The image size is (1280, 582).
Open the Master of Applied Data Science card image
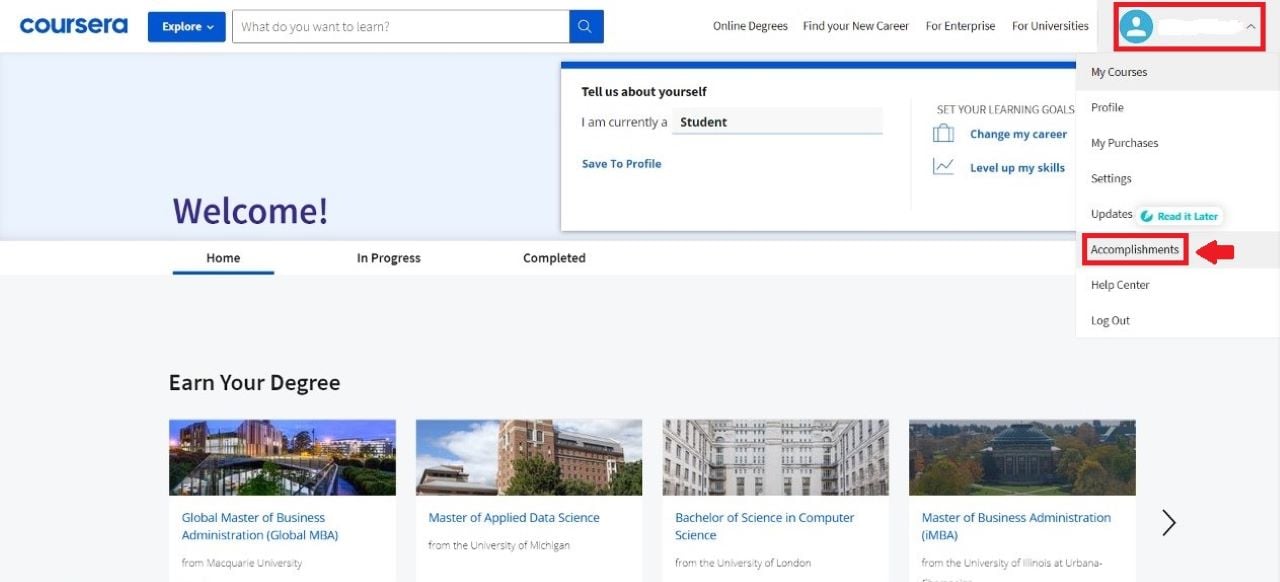coord(528,457)
